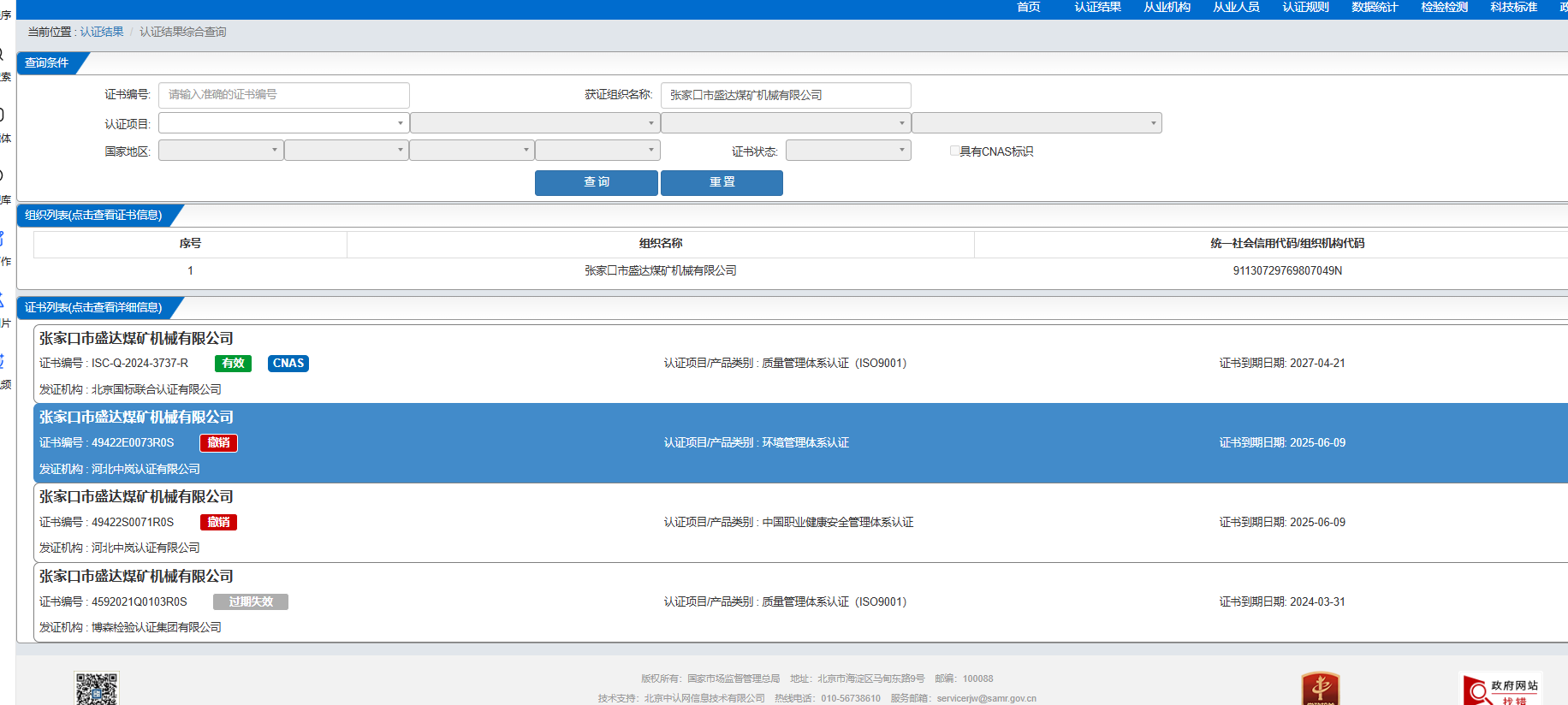Click the green 有效 status badge
The width and height of the screenshot is (1568, 705).
pos(233,364)
